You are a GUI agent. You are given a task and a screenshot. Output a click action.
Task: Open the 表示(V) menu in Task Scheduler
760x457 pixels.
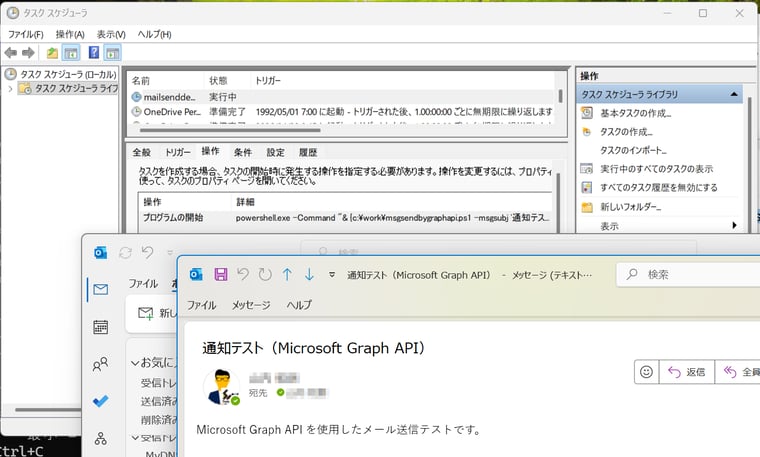coord(111,34)
